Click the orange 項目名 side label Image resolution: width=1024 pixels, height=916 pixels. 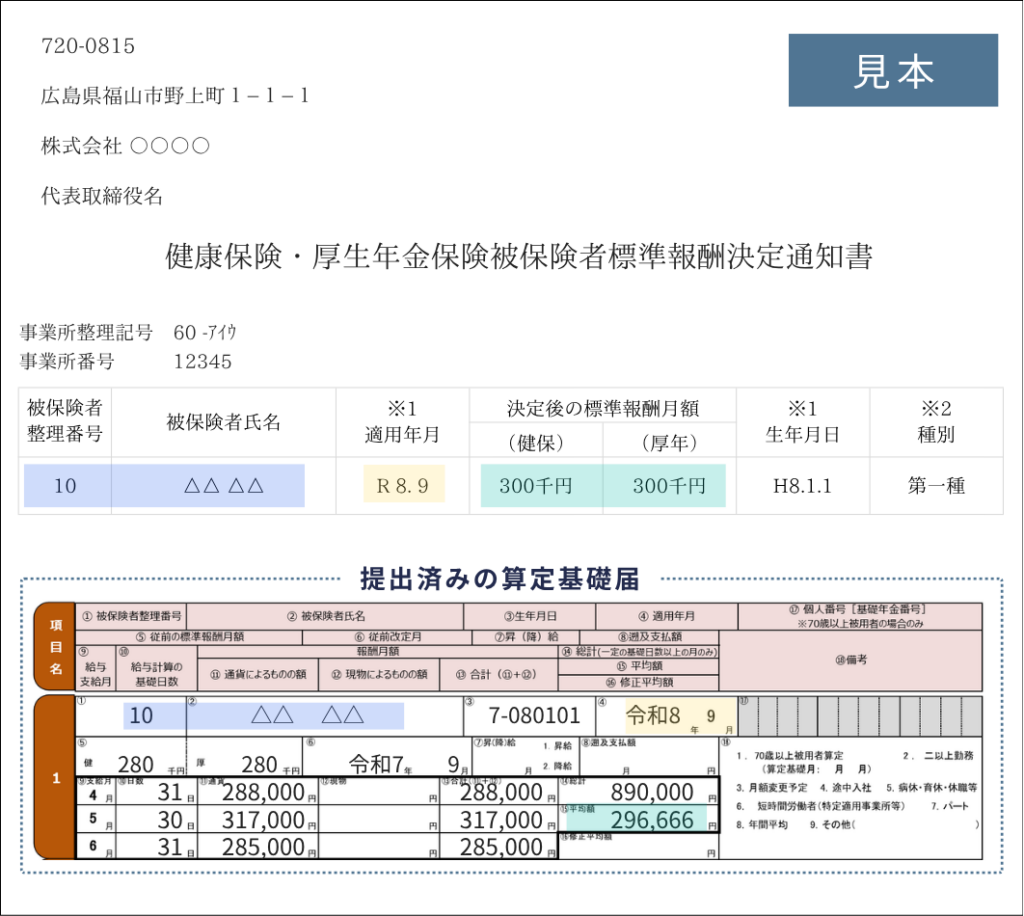[x=56, y=646]
